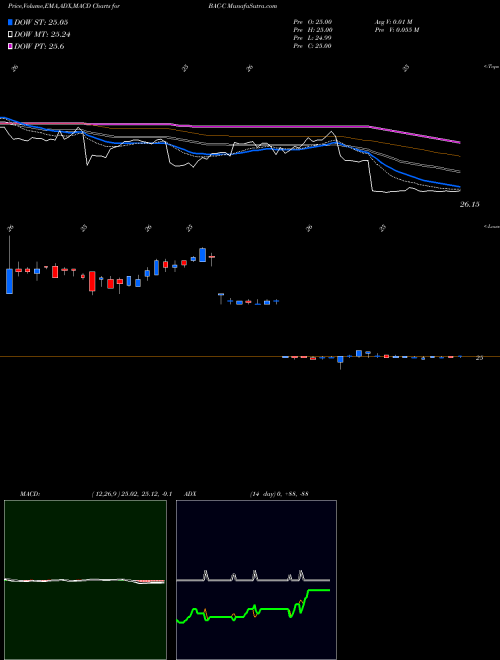Click the 'Pre V: 0.055 M' value
The width and height of the screenshot is (500, 660).
tap(398, 30)
